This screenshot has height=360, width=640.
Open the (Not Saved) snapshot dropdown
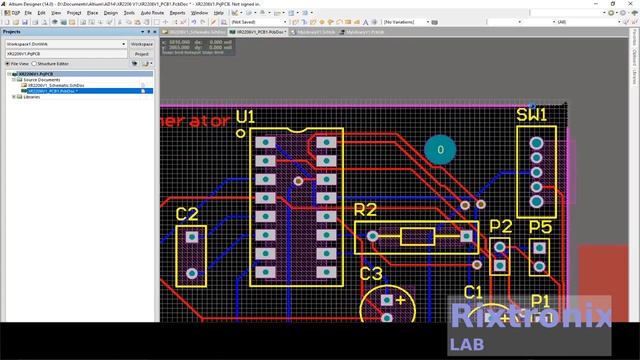(285, 22)
